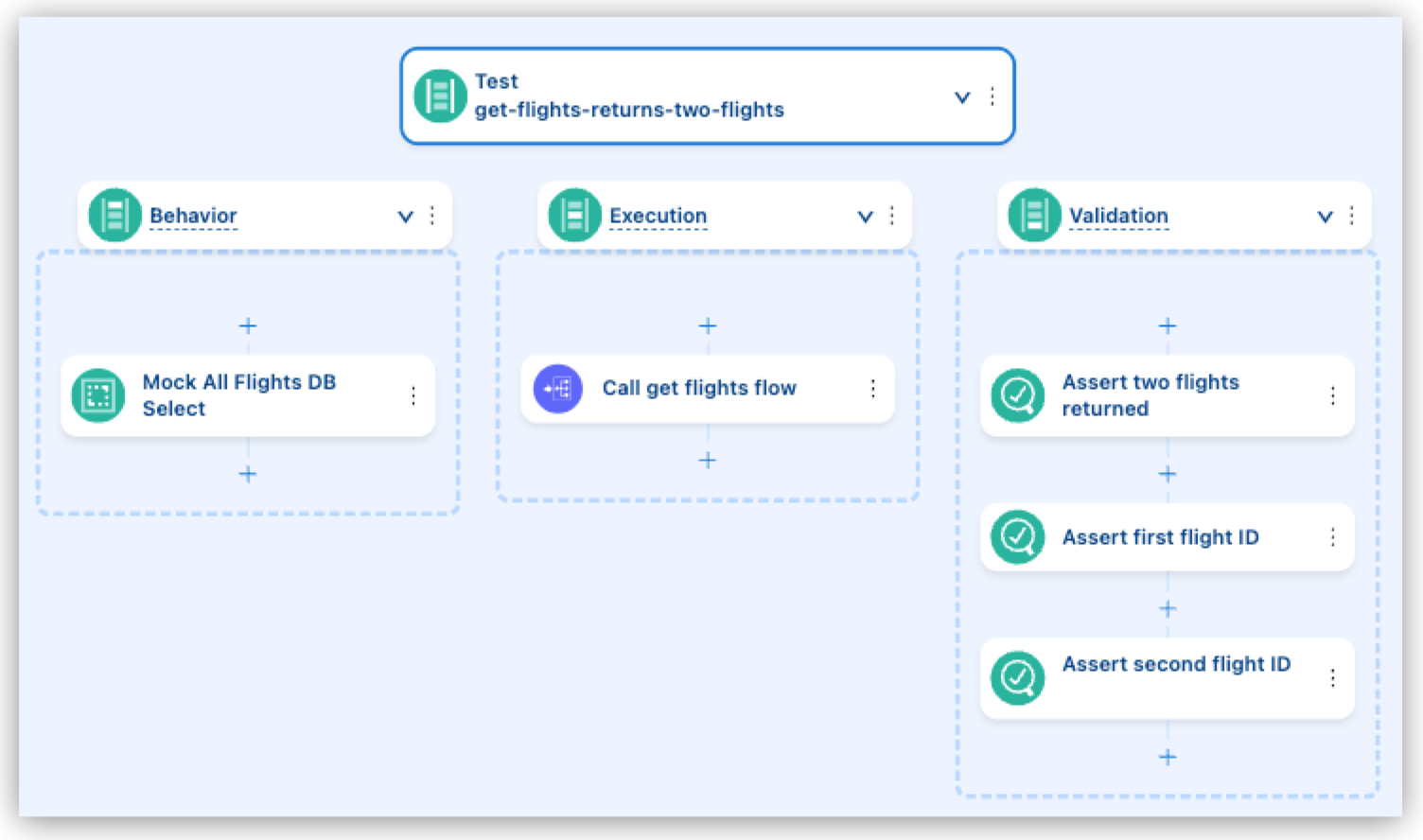The image size is (1423, 840).
Task: Open menu for Mock All Flights DB Select
Action: [x=413, y=395]
